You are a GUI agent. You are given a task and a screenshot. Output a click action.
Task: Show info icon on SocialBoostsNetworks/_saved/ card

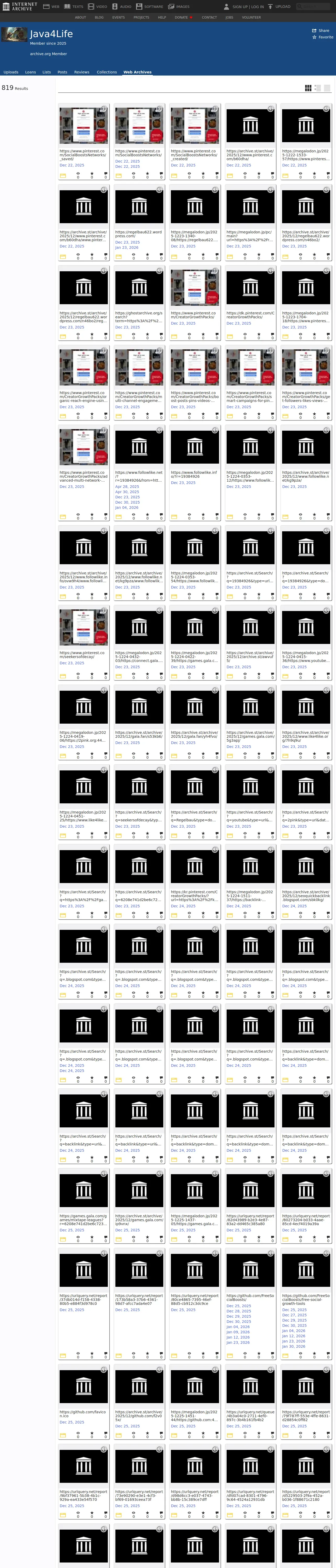(x=104, y=108)
